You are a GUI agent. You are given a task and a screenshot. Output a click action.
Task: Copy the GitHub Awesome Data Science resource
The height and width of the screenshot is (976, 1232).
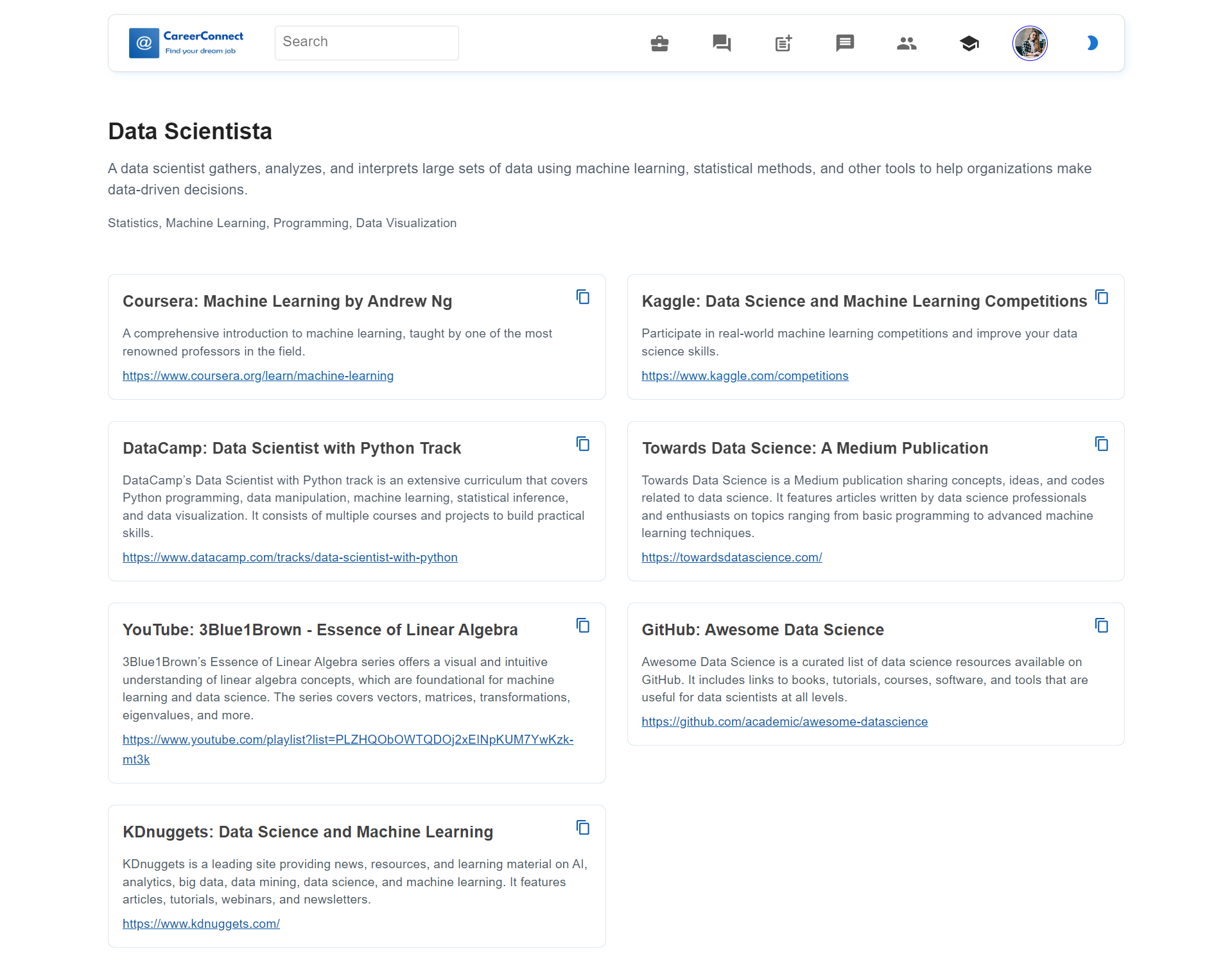tap(1102, 626)
